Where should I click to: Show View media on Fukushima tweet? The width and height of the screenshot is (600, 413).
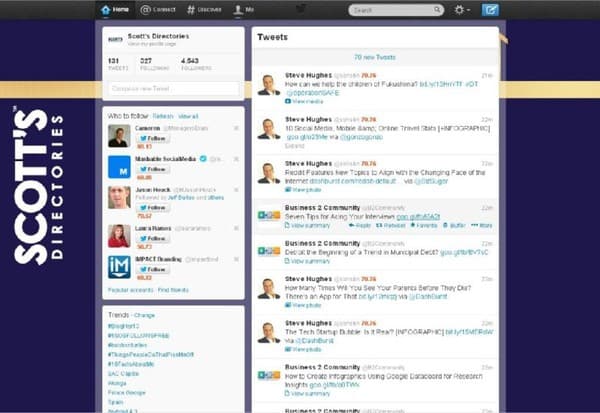[303, 101]
